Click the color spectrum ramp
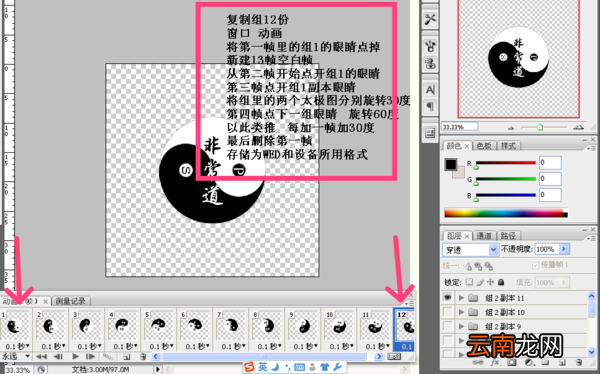Image resolution: width=600 pixels, height=374 pixels. (x=506, y=212)
